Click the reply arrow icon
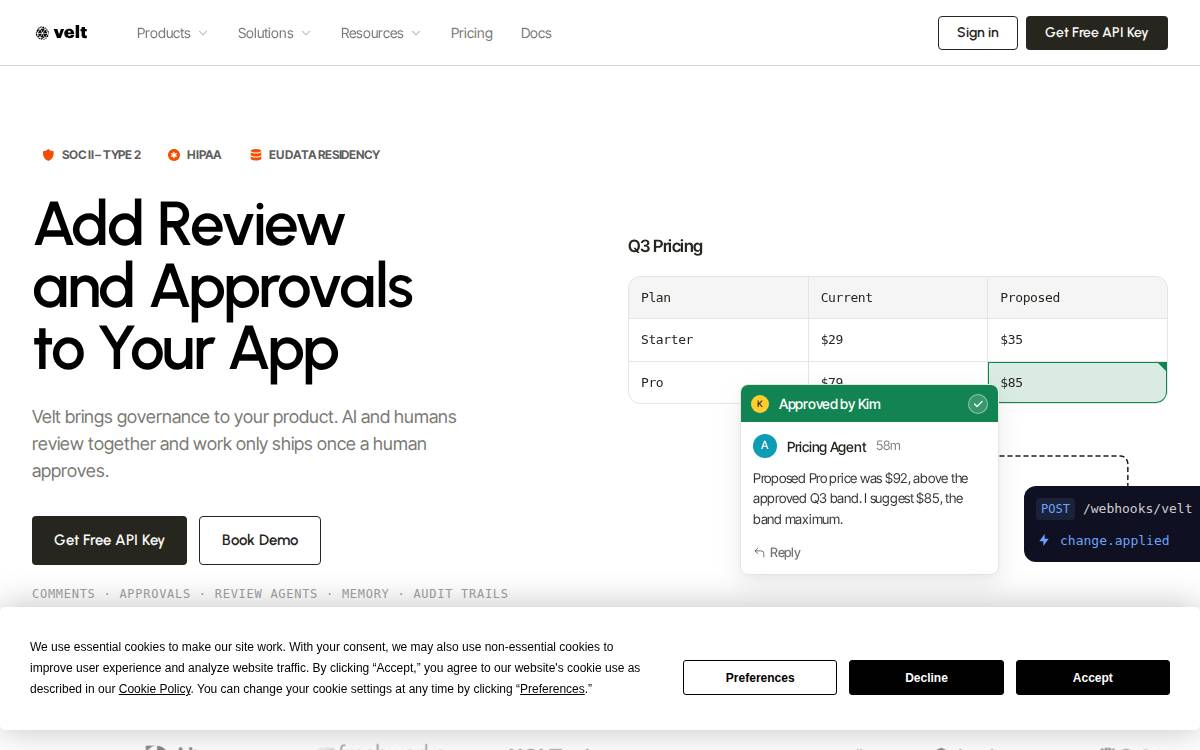This screenshot has height=750, width=1200. pos(759,552)
